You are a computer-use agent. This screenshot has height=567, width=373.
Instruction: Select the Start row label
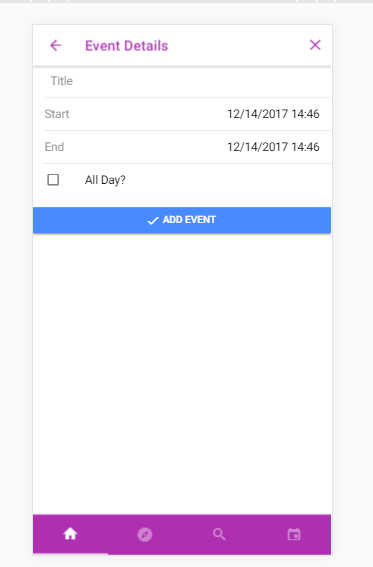(x=57, y=114)
